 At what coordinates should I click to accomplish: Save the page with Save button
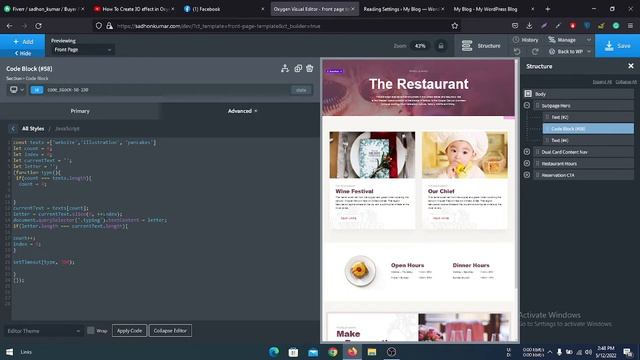pos(617,46)
